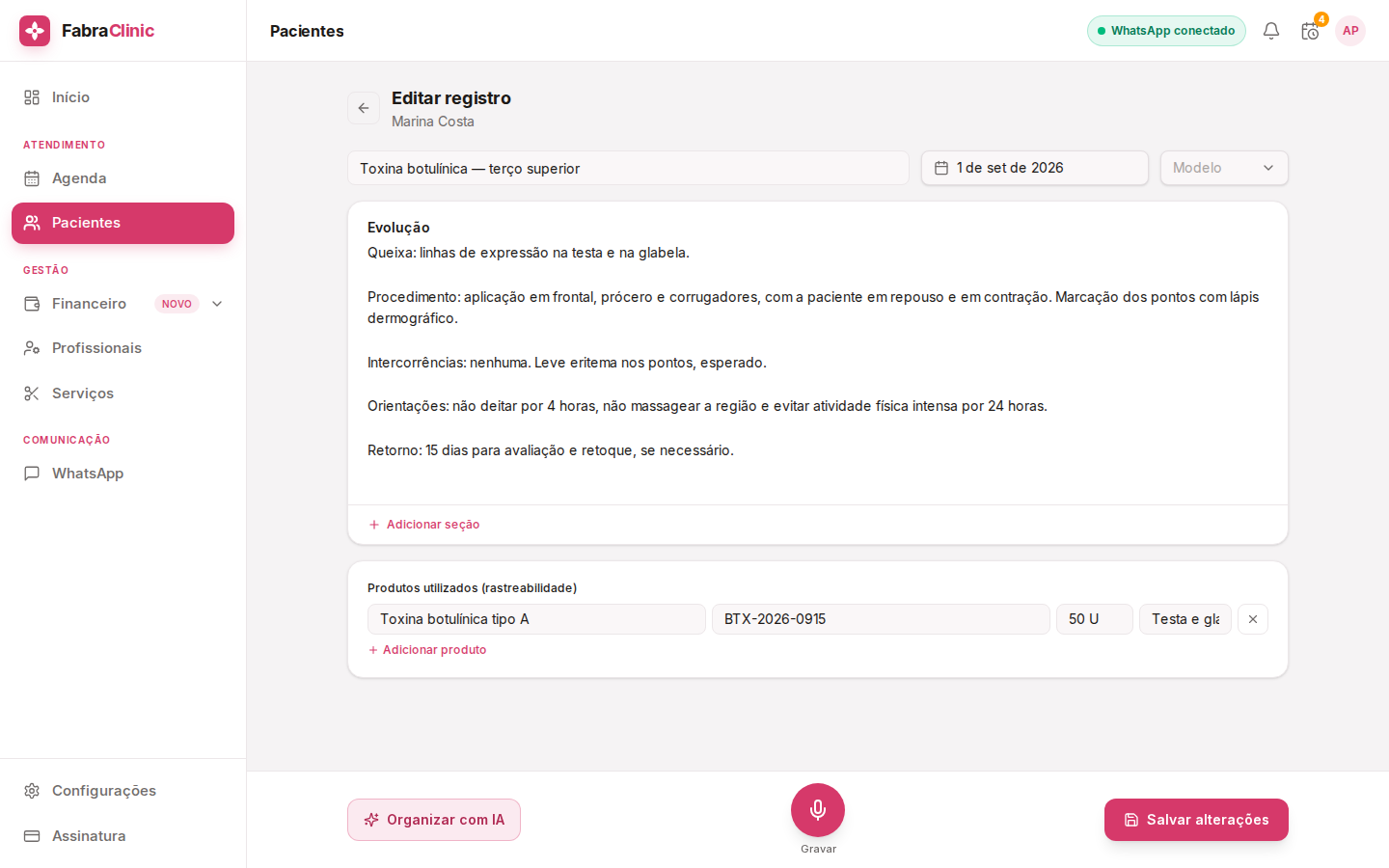1389x868 pixels.
Task: Expand the Financeiro menu chevron
Action: point(217,304)
